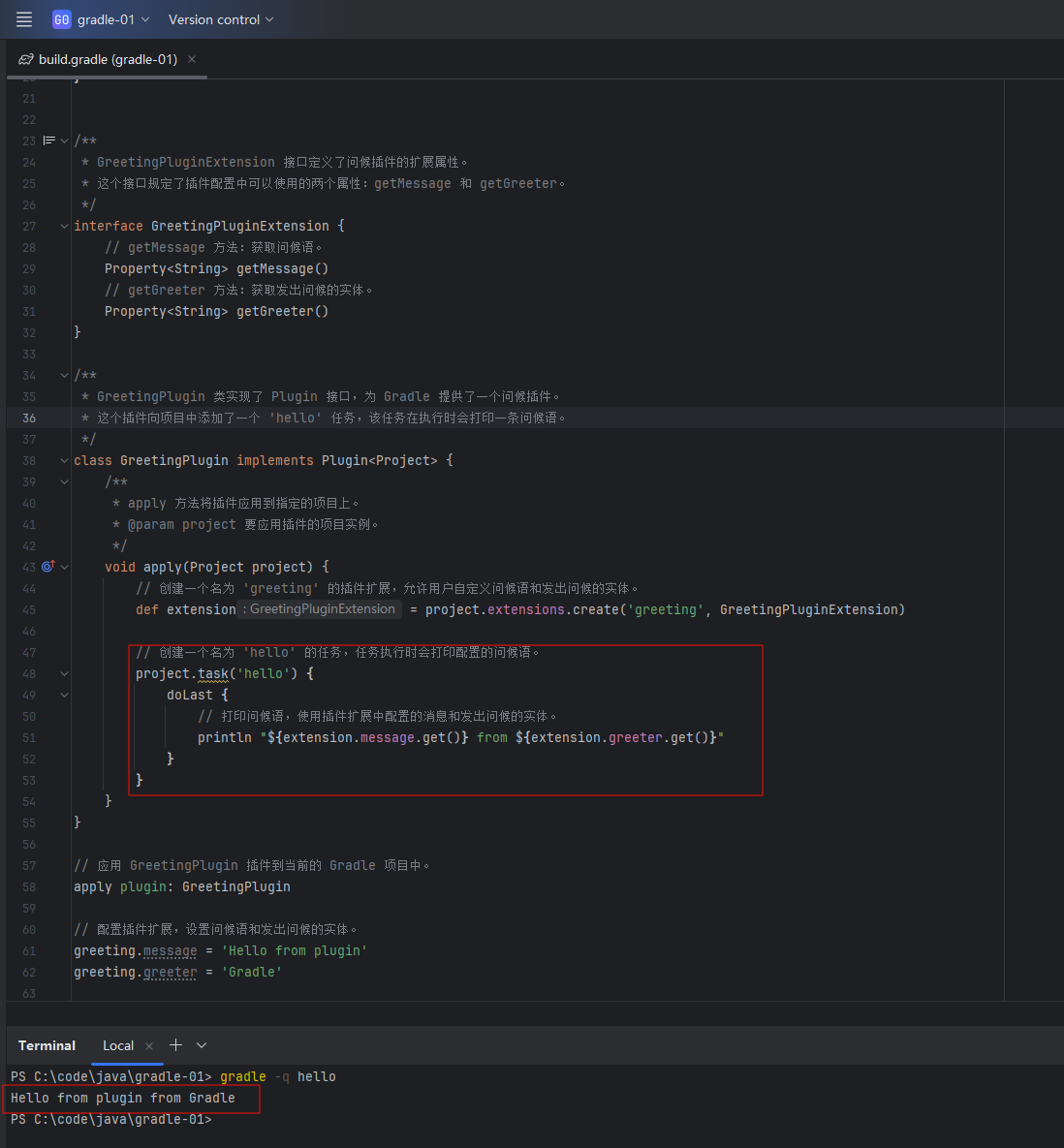Image resolution: width=1064 pixels, height=1148 pixels.
Task: Collapse the doc comment at line 34
Action: pos(64,376)
